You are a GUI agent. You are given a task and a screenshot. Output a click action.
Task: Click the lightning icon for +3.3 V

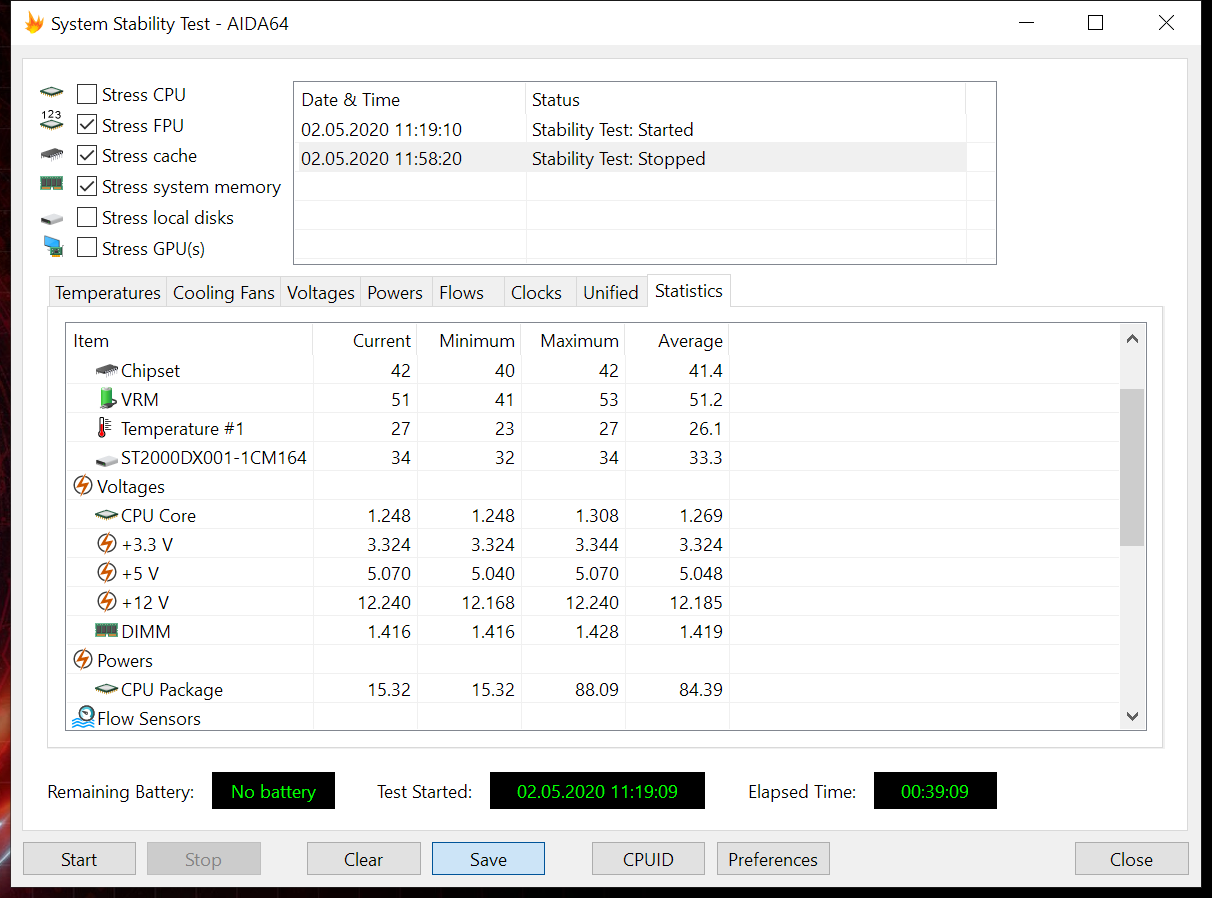[x=107, y=544]
